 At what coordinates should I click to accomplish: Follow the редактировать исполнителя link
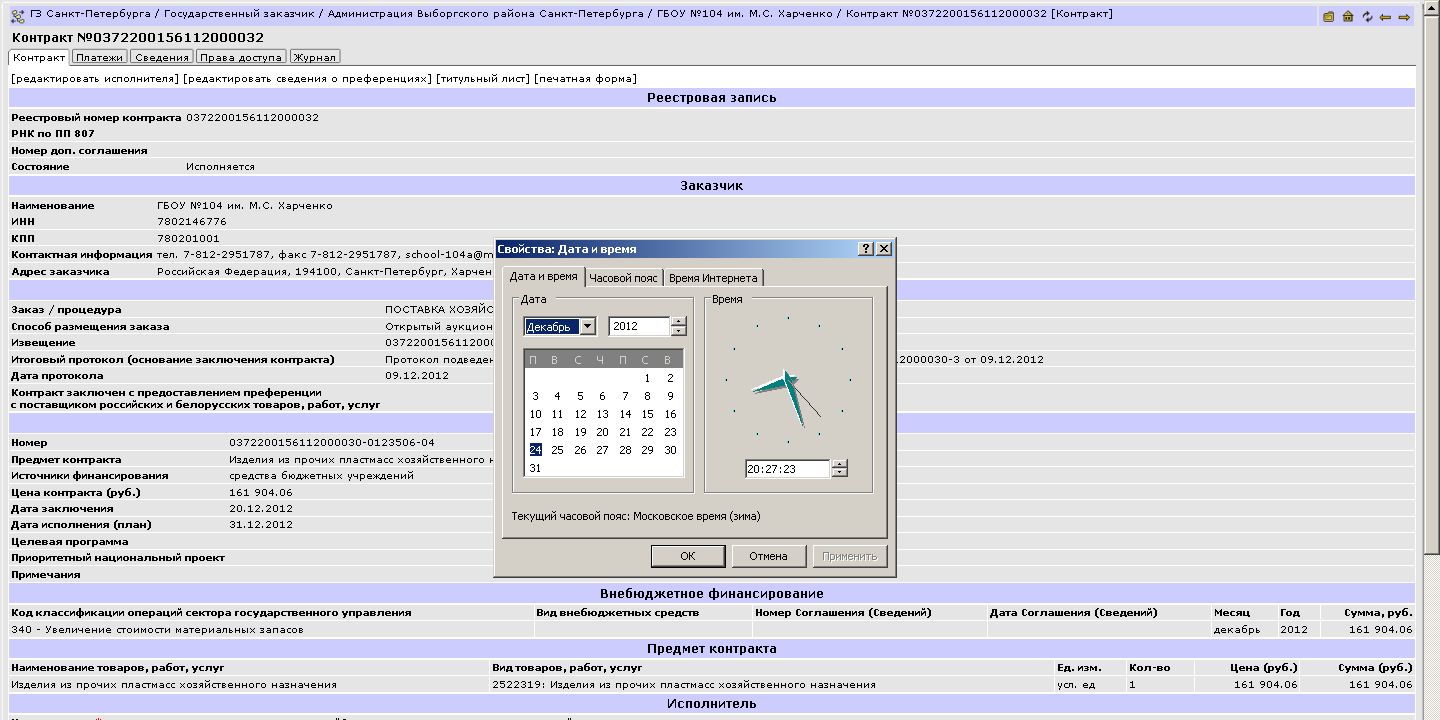[96, 79]
